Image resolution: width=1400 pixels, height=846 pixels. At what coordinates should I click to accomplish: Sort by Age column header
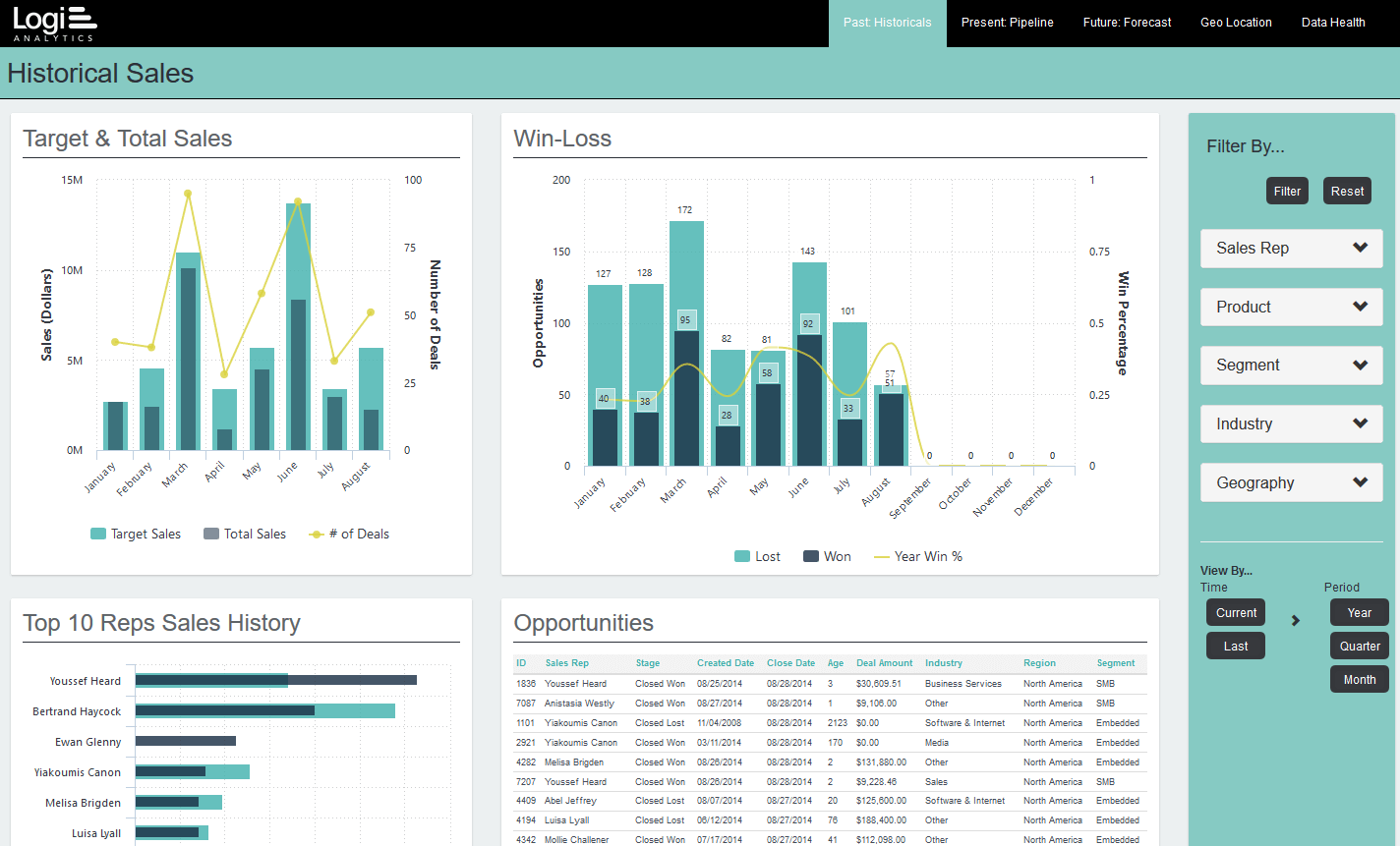tap(836, 663)
